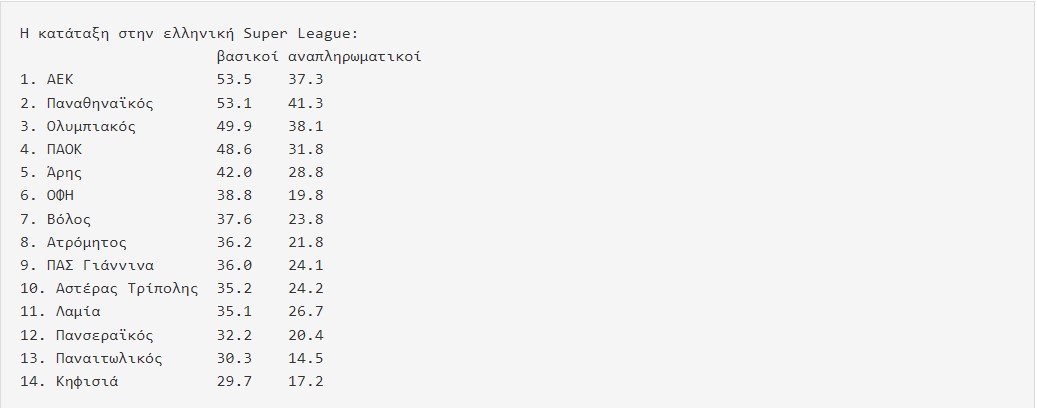The width and height of the screenshot is (1037, 408).
Task: Click the team name Παναθηναϊκός
Action: 100,103
